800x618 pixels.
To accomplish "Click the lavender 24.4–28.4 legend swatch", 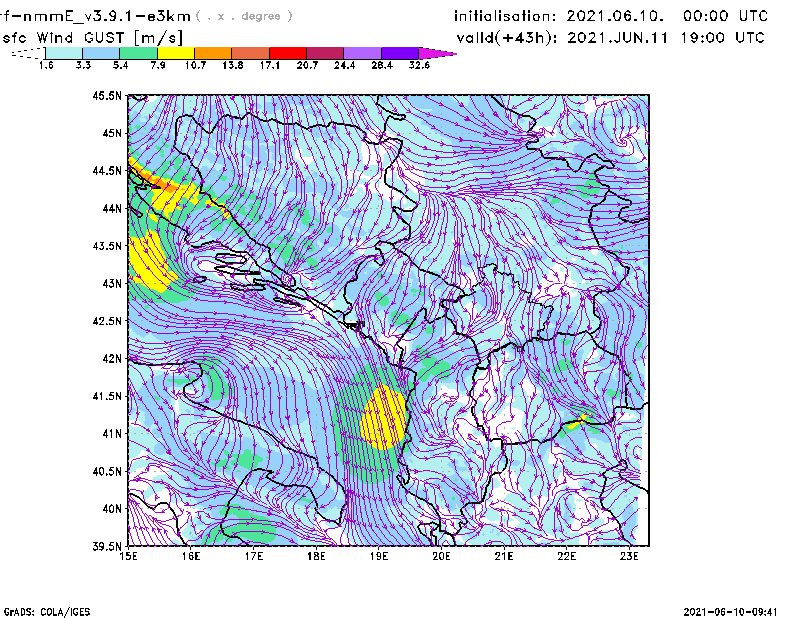I will (x=363, y=53).
